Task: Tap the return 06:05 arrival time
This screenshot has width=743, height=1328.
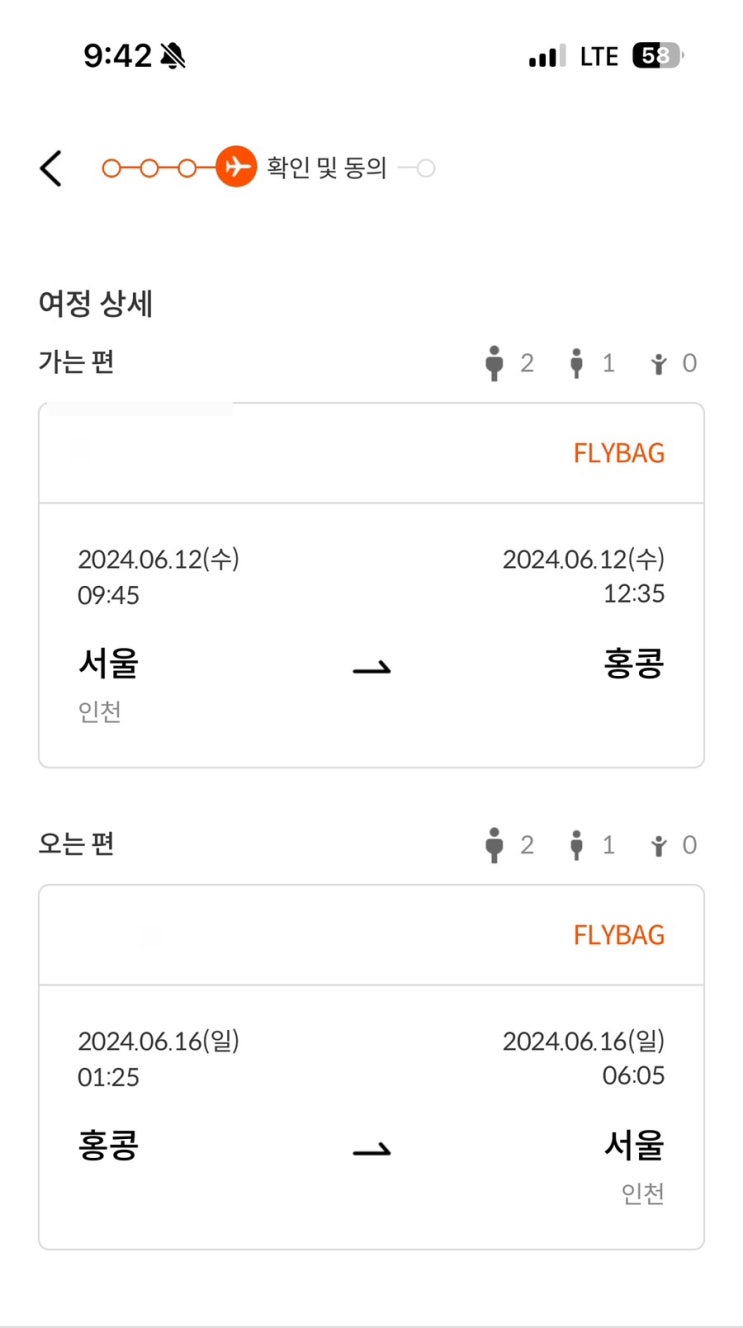Action: [x=633, y=1076]
